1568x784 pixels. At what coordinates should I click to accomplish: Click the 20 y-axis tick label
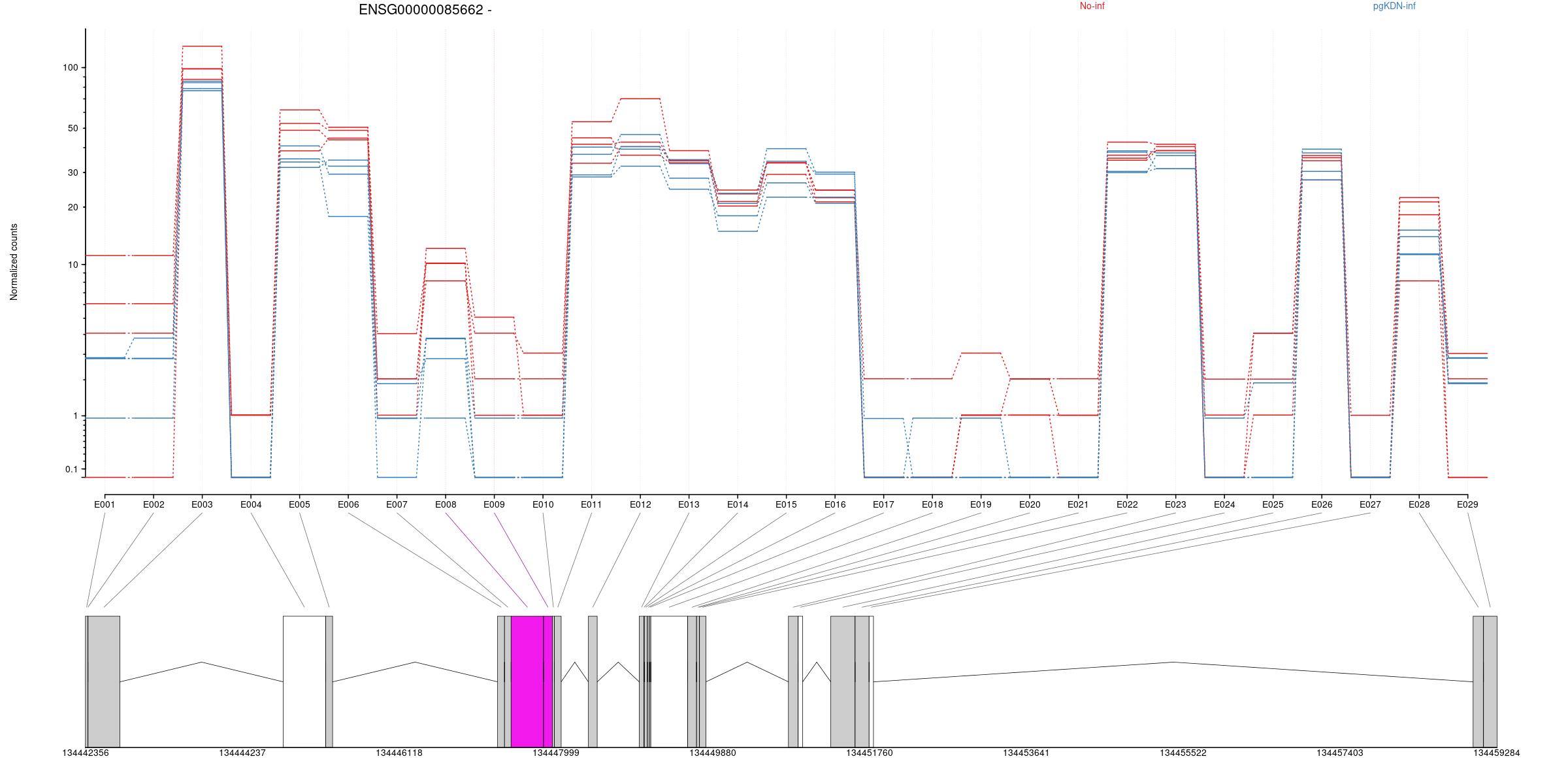tap(73, 207)
